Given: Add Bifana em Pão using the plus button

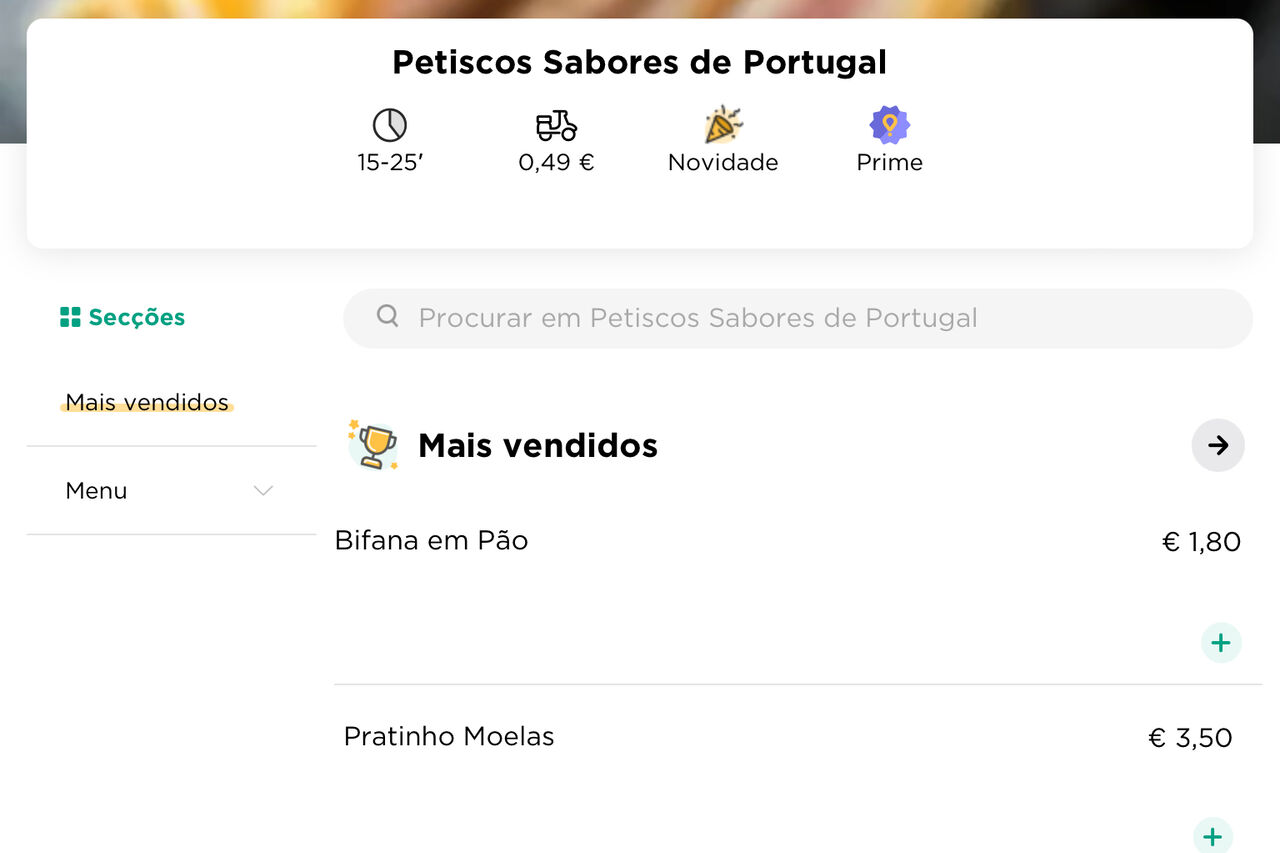Looking at the screenshot, I should (x=1221, y=642).
